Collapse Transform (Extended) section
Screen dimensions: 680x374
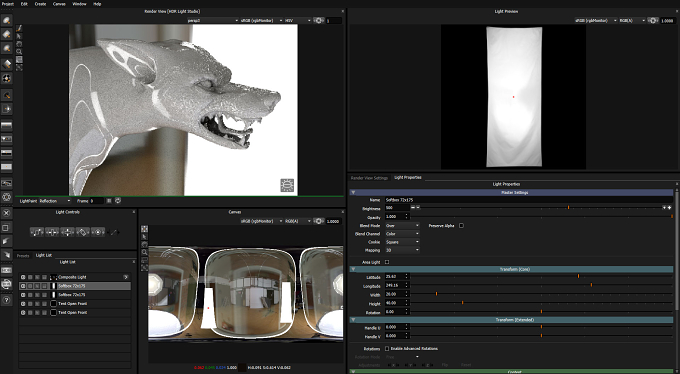[x=353, y=320]
